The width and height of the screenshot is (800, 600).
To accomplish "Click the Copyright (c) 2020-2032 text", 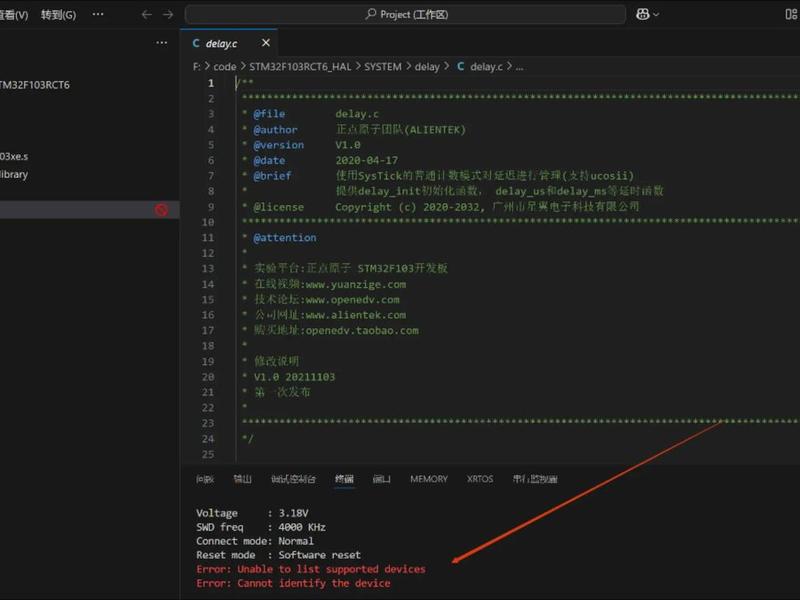I will pyautogui.click(x=408, y=207).
